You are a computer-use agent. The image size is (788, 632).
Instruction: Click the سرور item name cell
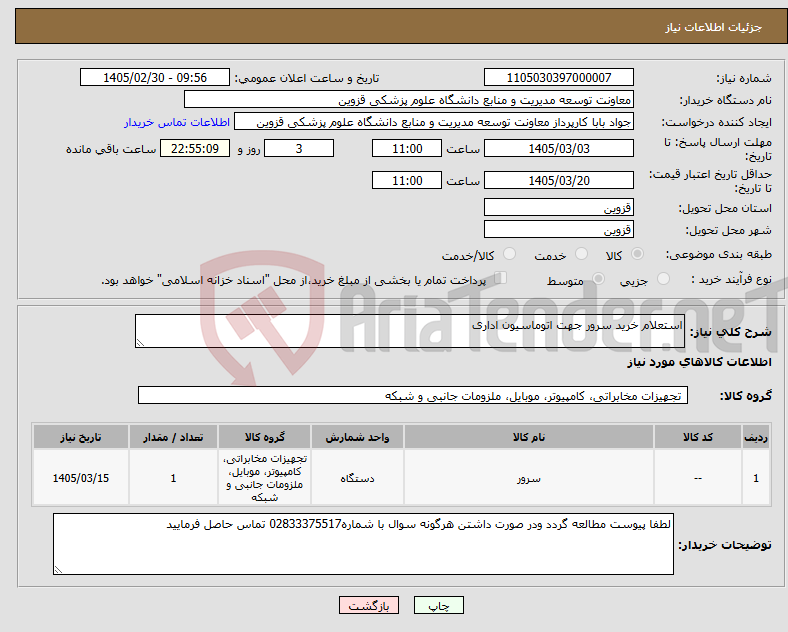point(529,478)
